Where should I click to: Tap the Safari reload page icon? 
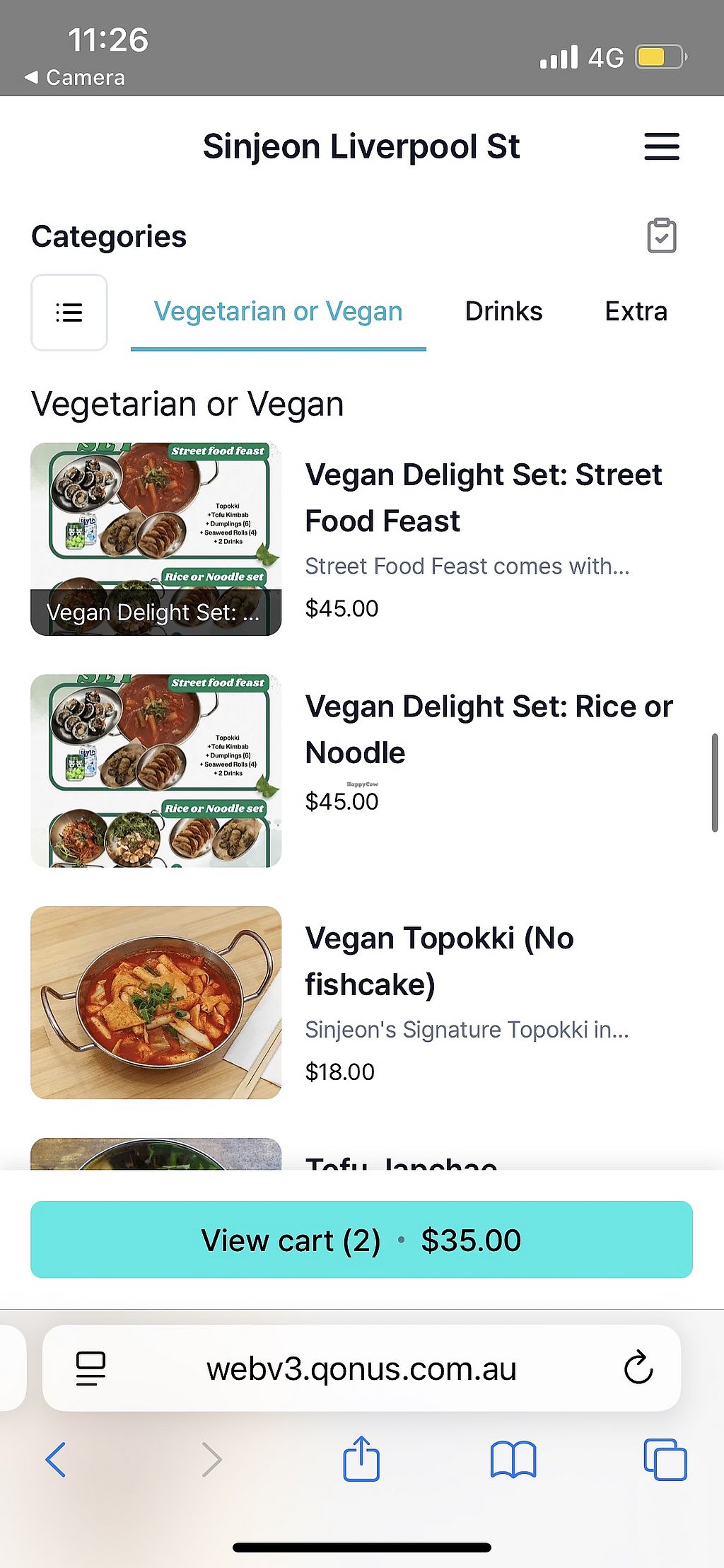pyautogui.click(x=638, y=1368)
